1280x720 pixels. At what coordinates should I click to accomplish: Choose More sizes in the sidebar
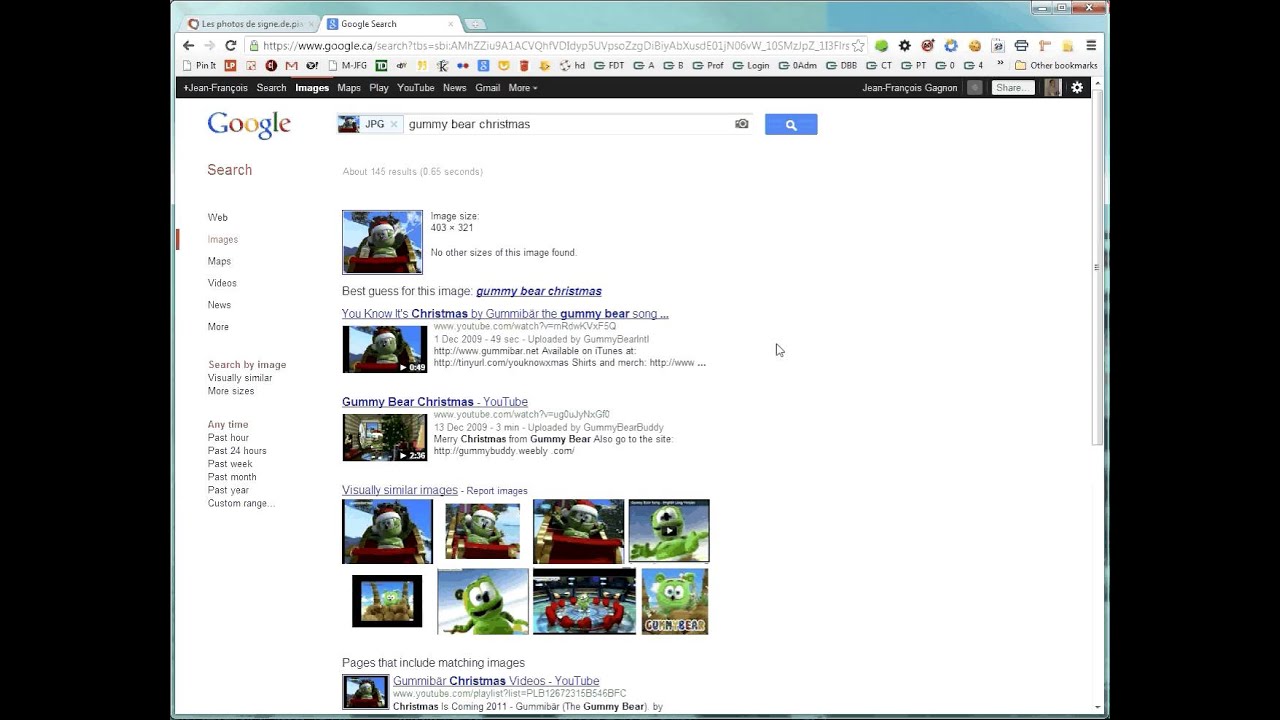[x=231, y=391]
